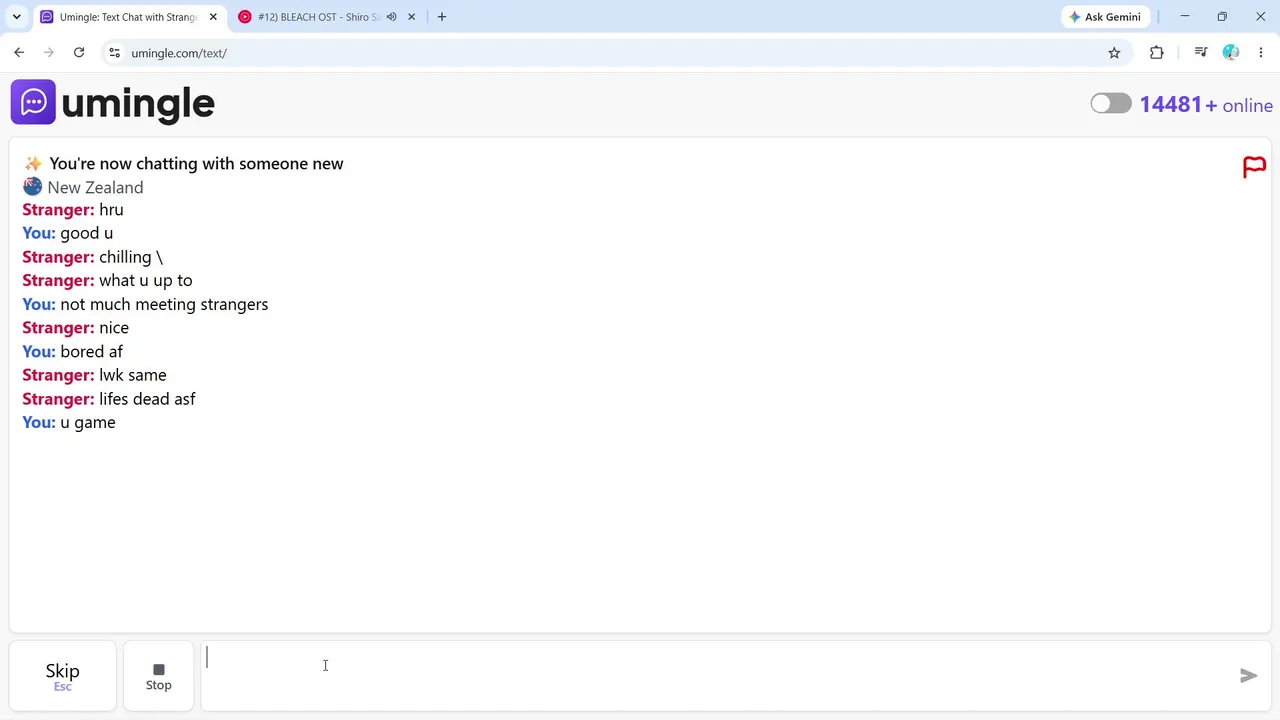1280x720 pixels.
Task: Click the sparkles emoji icon
Action: (x=33, y=164)
